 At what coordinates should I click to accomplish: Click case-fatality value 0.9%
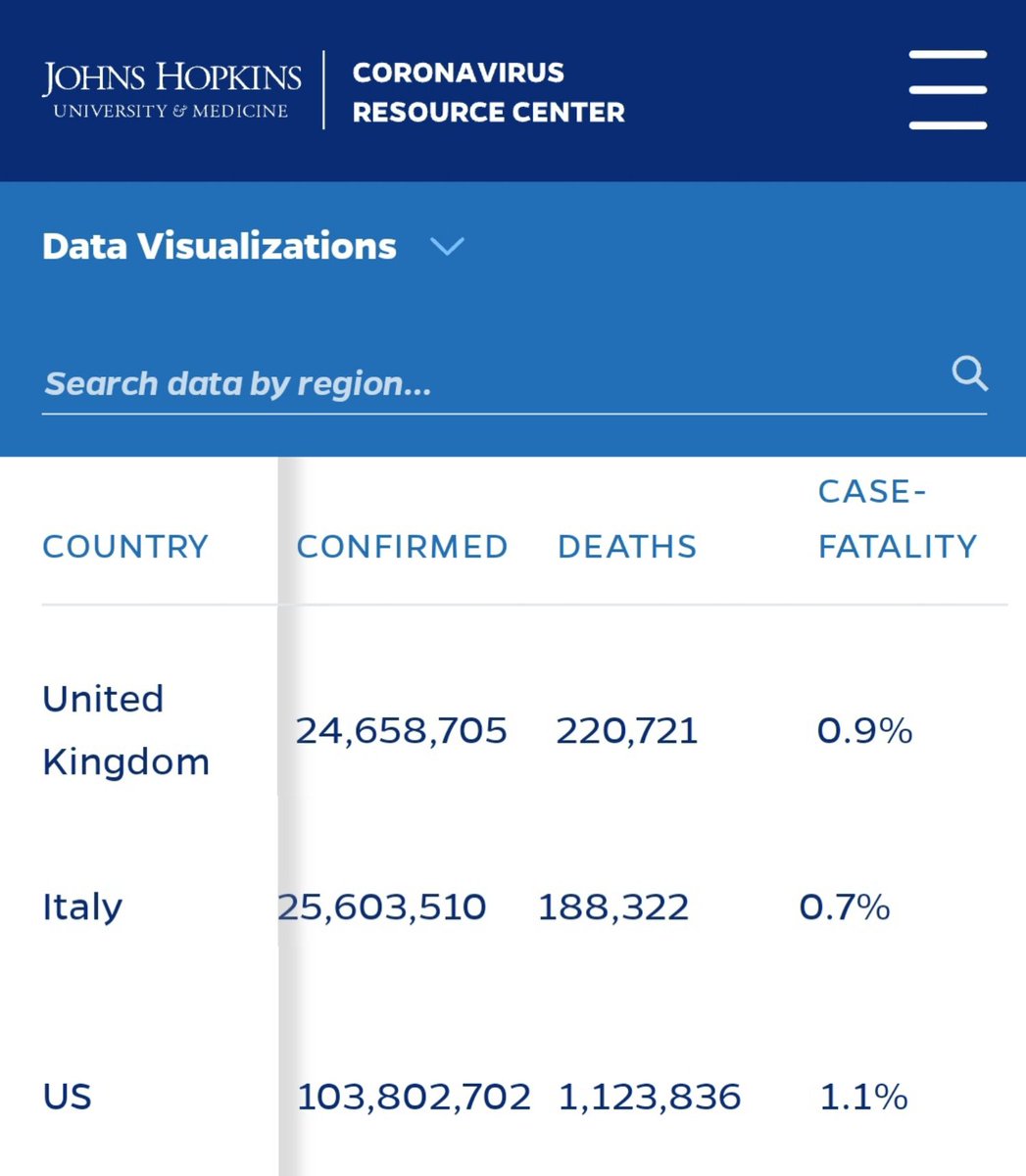865,730
